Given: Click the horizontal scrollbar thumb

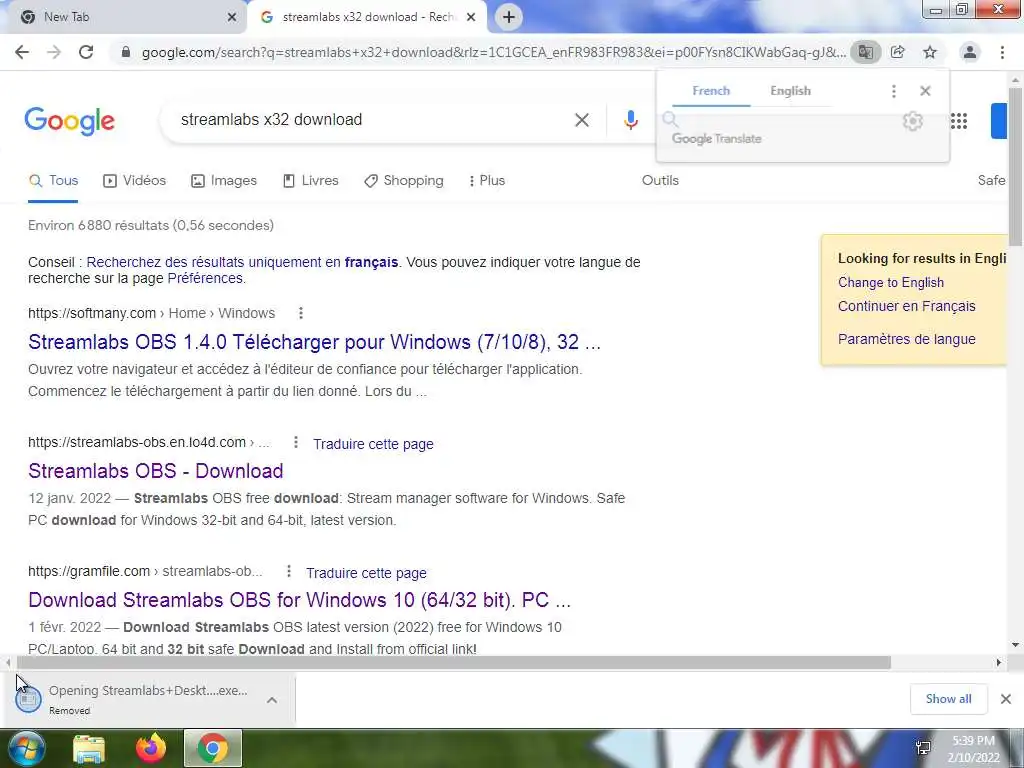Looking at the screenshot, I should (x=453, y=663).
